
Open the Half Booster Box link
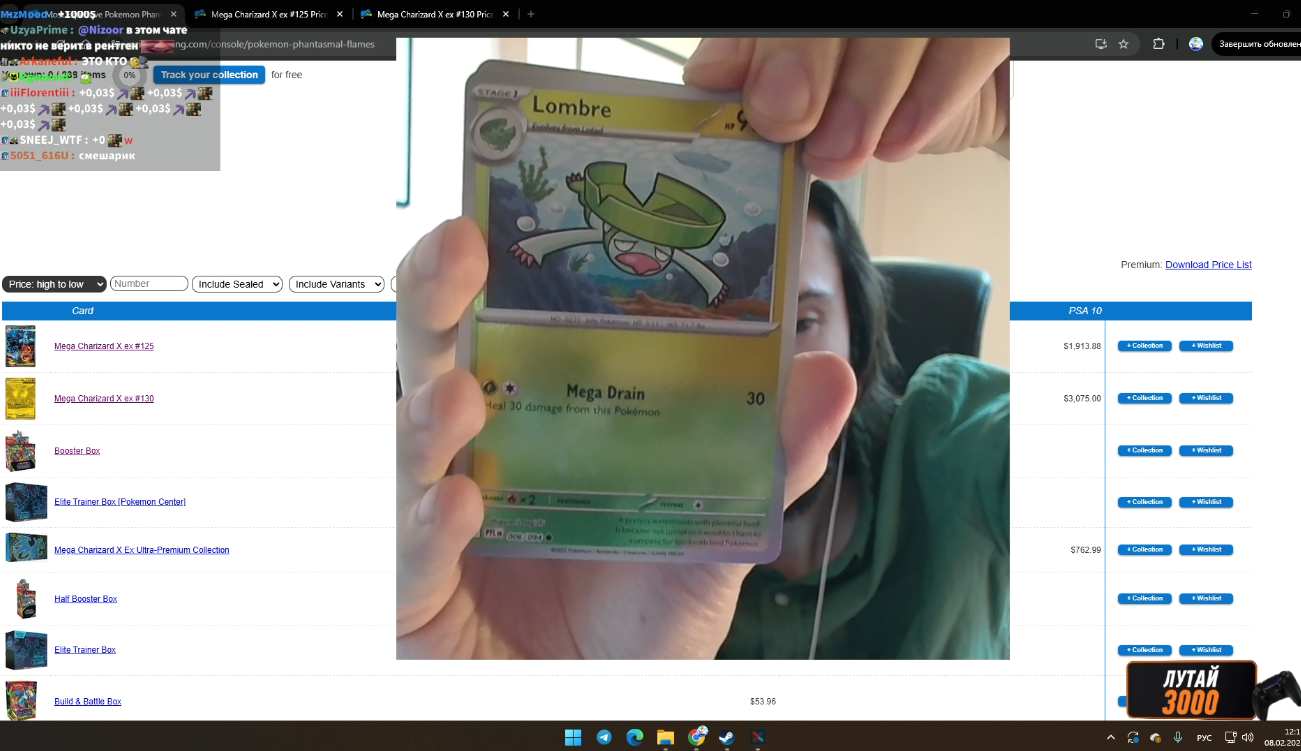pyautogui.click(x=86, y=599)
